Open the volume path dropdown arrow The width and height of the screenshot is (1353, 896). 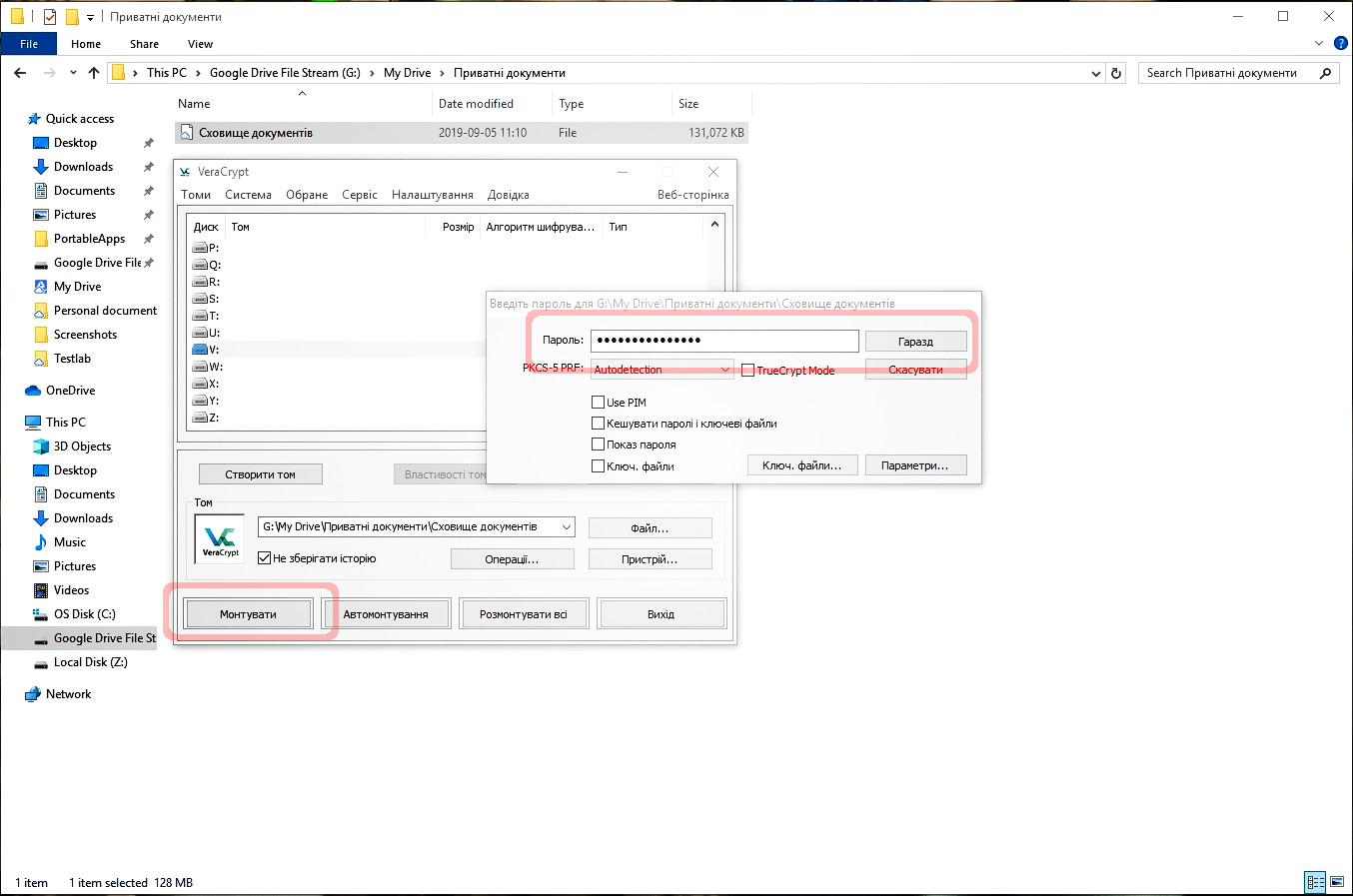(567, 526)
